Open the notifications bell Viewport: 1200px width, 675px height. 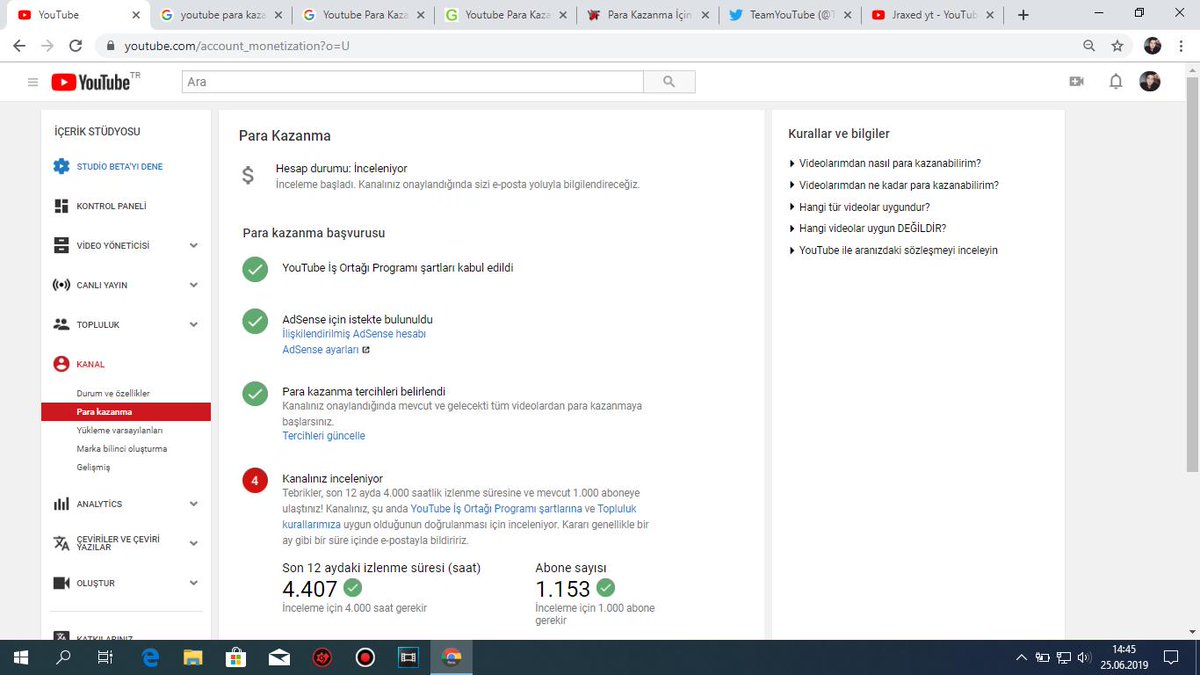pos(1116,82)
